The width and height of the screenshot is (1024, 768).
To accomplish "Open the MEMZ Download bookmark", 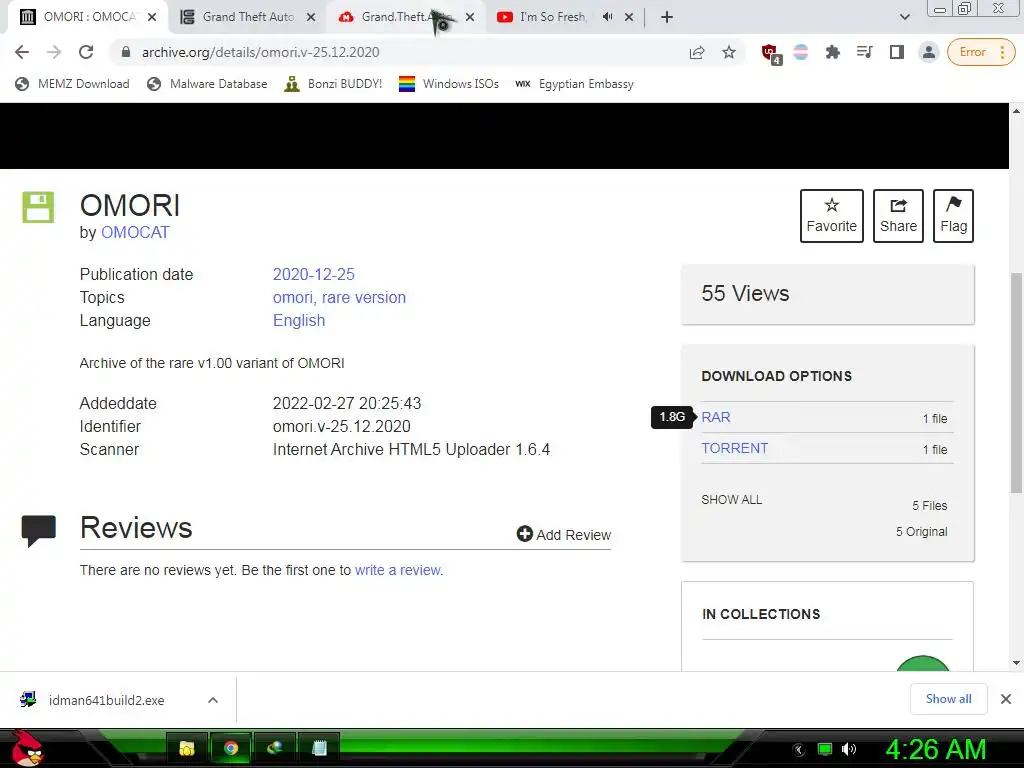I will point(72,84).
